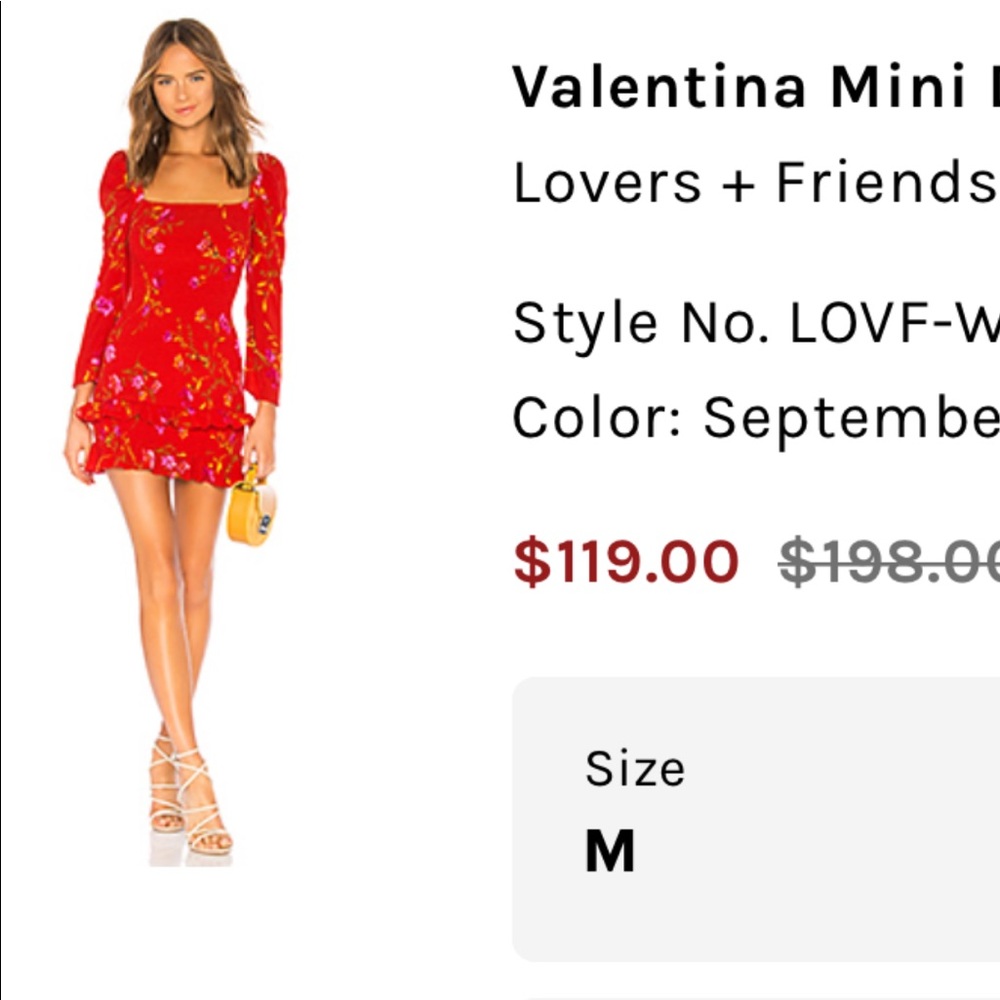This screenshot has width=1000, height=1000.
Task: Select the M size value
Action: 610,852
